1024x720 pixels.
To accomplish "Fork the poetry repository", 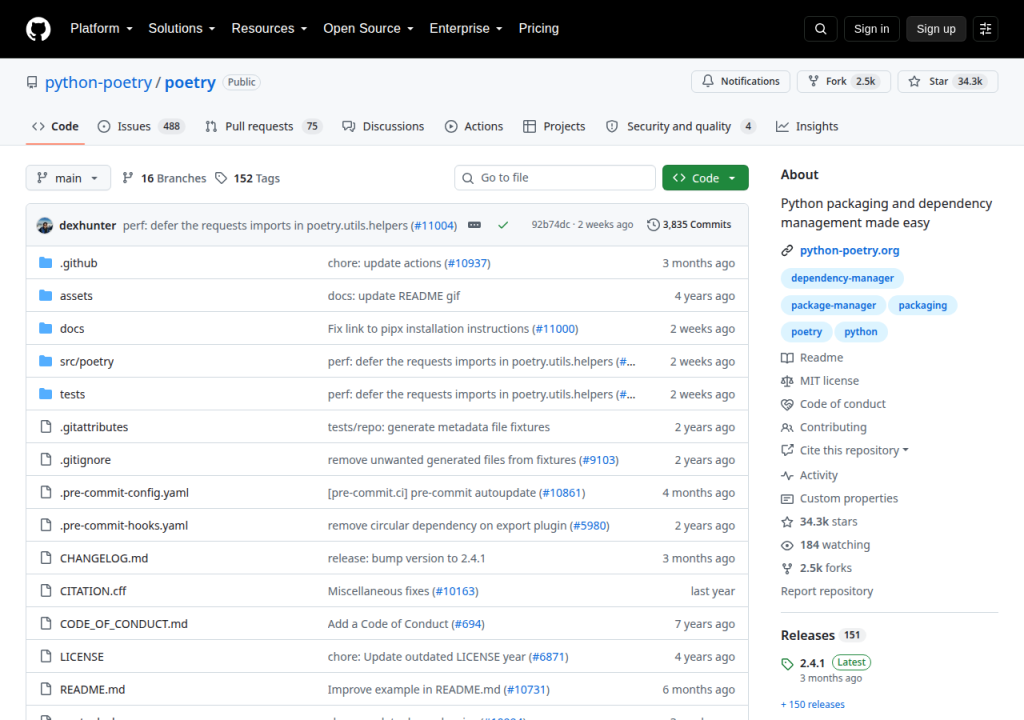I will click(844, 81).
